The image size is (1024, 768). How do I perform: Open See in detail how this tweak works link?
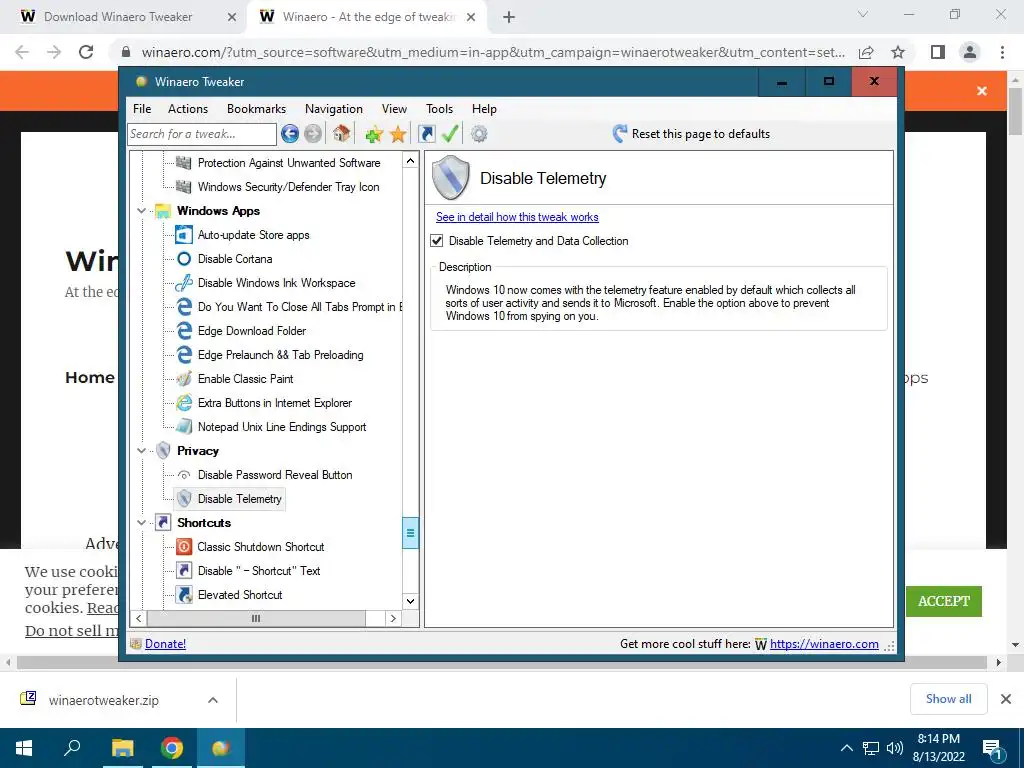517,217
